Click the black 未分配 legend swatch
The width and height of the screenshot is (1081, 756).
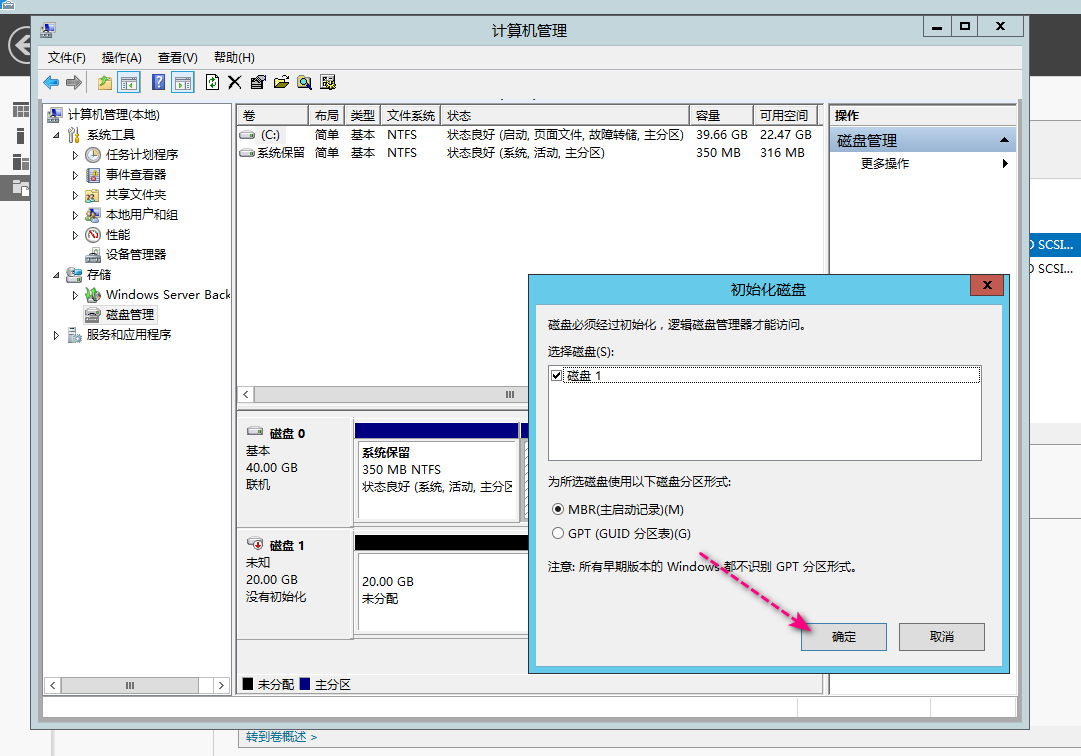point(247,684)
